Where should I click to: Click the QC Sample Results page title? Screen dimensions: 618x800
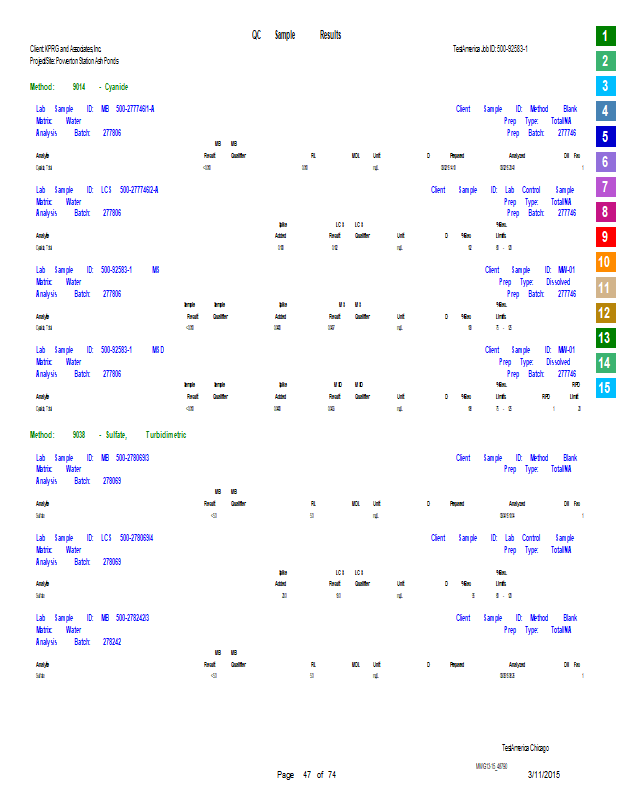click(x=296, y=35)
